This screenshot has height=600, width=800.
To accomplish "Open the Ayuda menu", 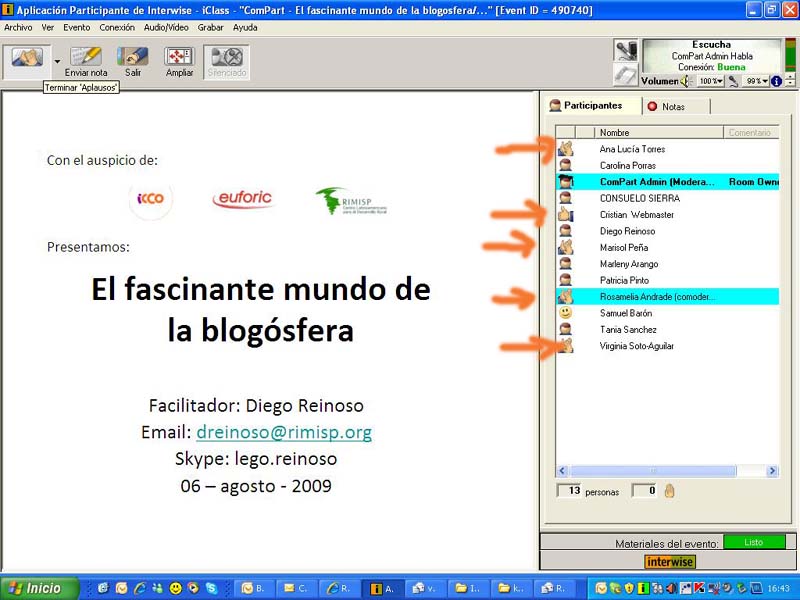I will (245, 28).
